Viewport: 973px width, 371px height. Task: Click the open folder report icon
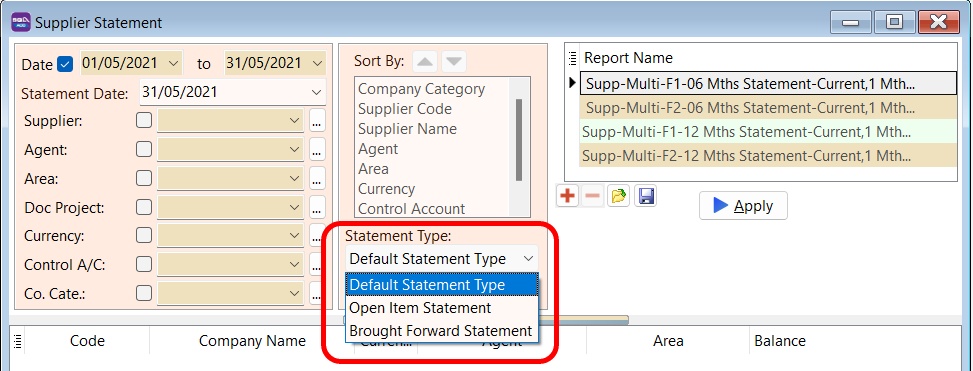pos(619,197)
